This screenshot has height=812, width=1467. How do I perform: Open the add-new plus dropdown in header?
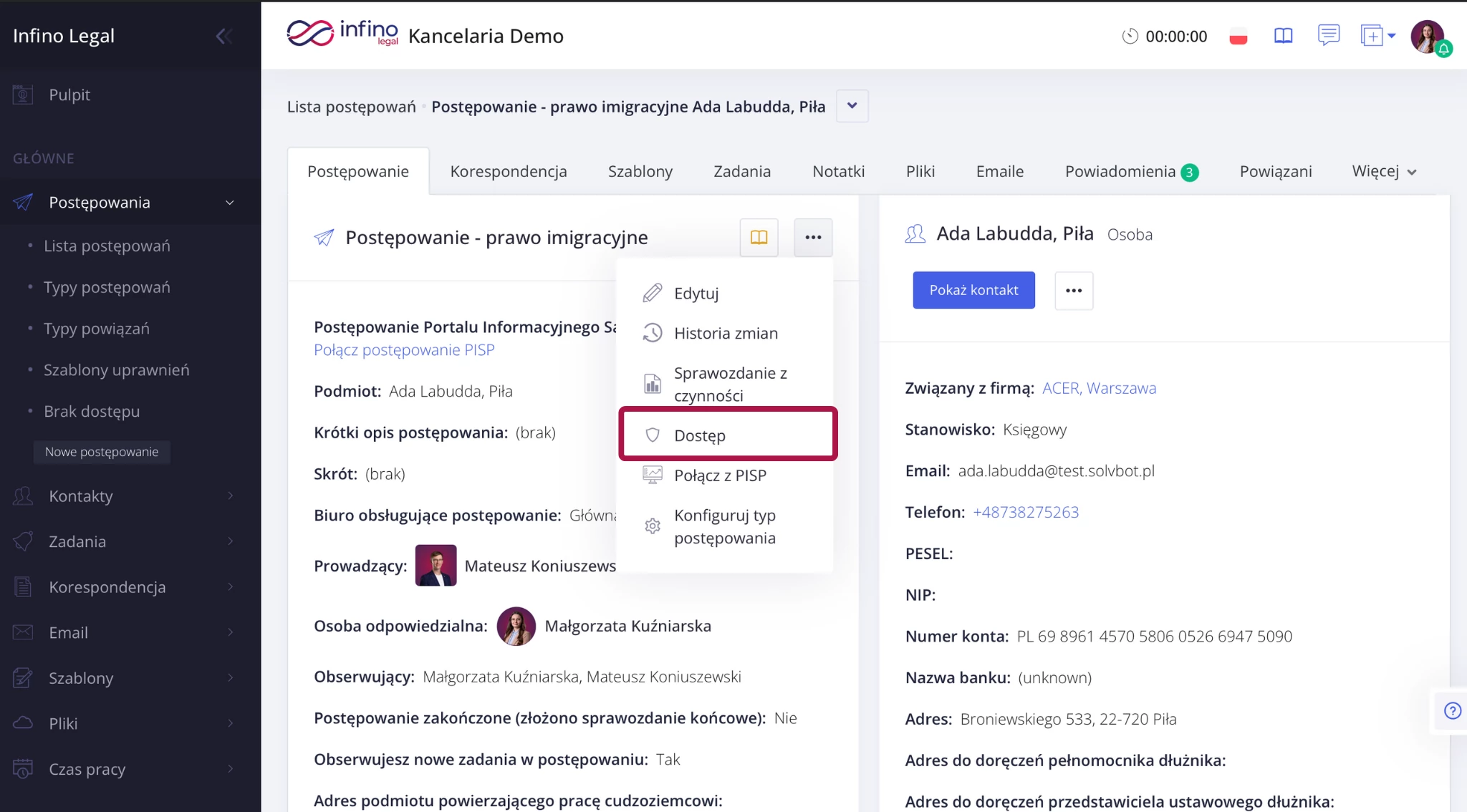coord(1378,35)
